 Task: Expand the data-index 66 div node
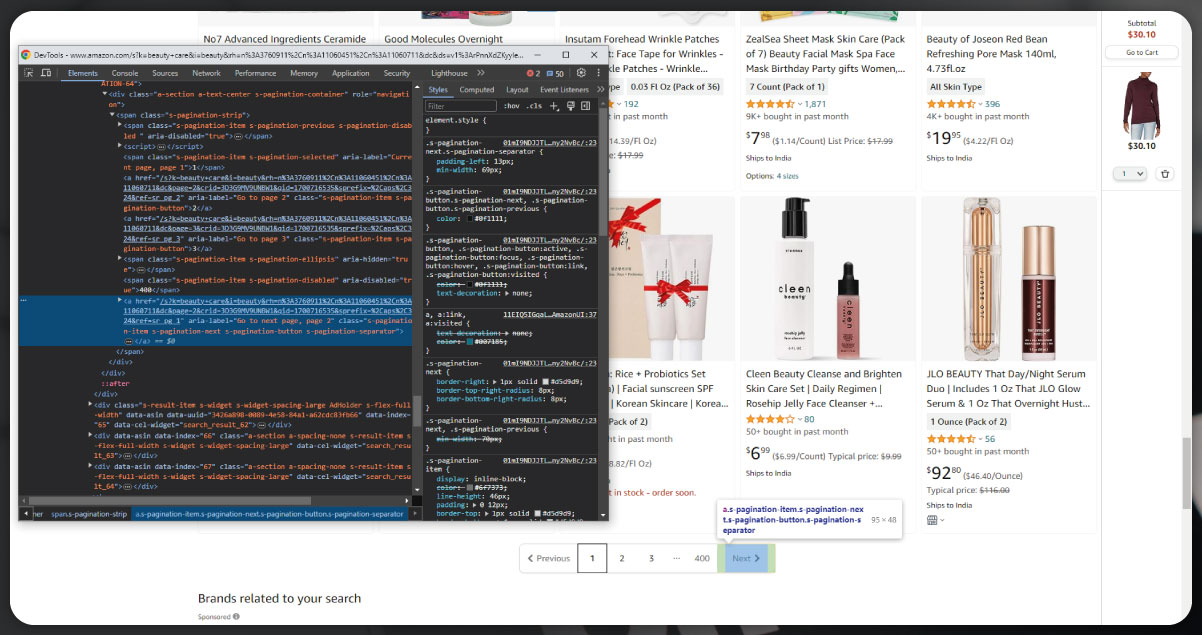click(x=91, y=435)
